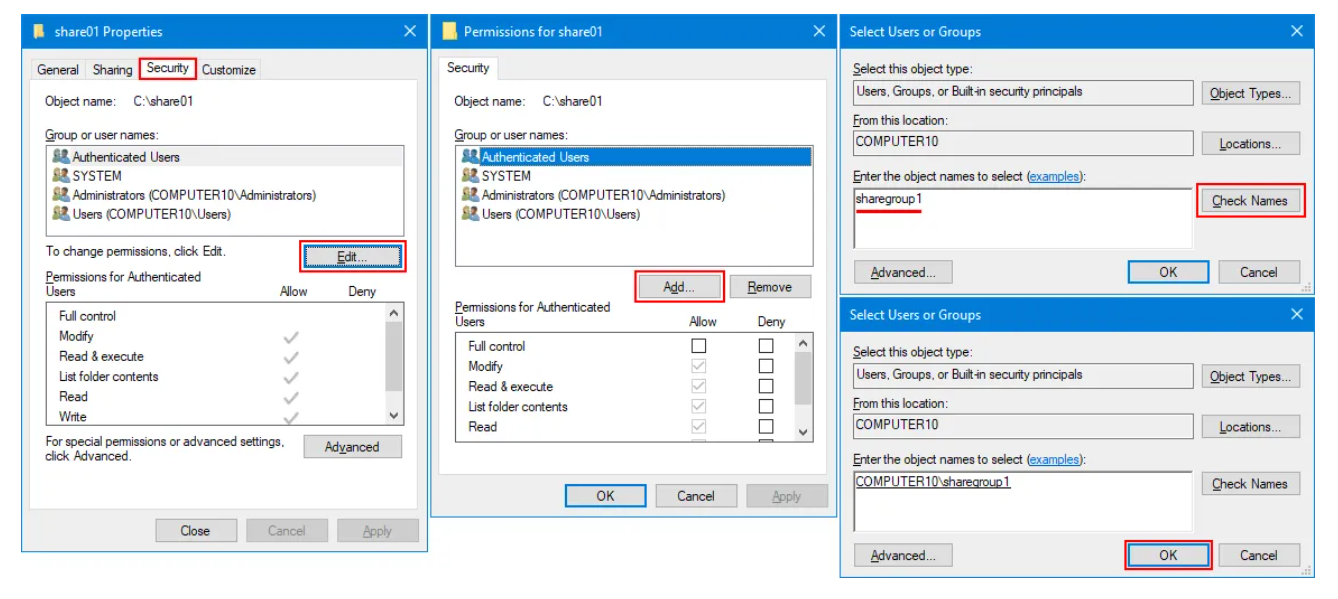The width and height of the screenshot is (1338, 599).
Task: Toggle List folder contents Allow checkbox in Permissions
Action: click(x=699, y=407)
